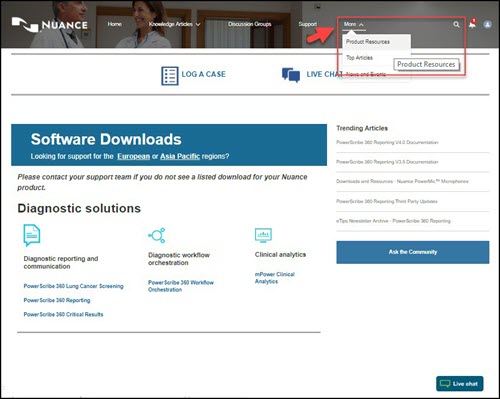Click the Ask the Community button
The image size is (500, 399).
413,252
